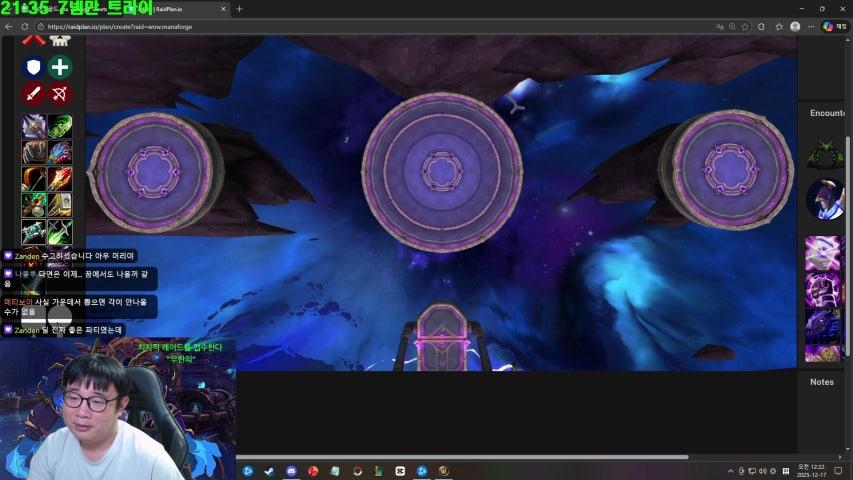Viewport: 853px width, 480px height.
Task: Choose the orange bow ability icon
Action: pos(34,179)
